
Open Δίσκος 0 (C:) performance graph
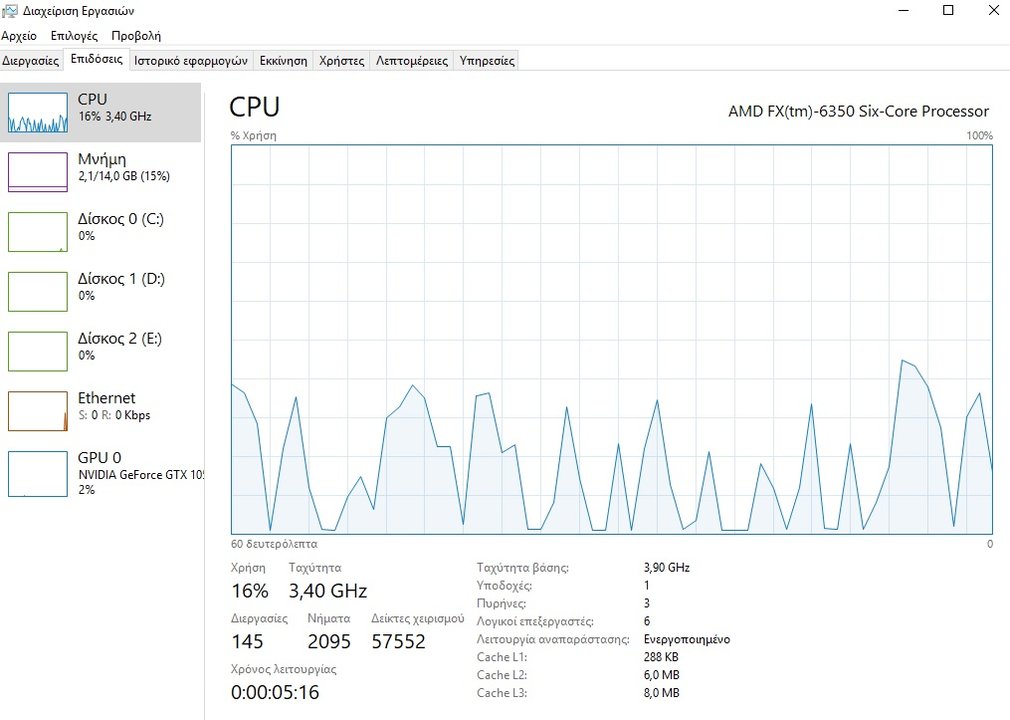[x=38, y=232]
